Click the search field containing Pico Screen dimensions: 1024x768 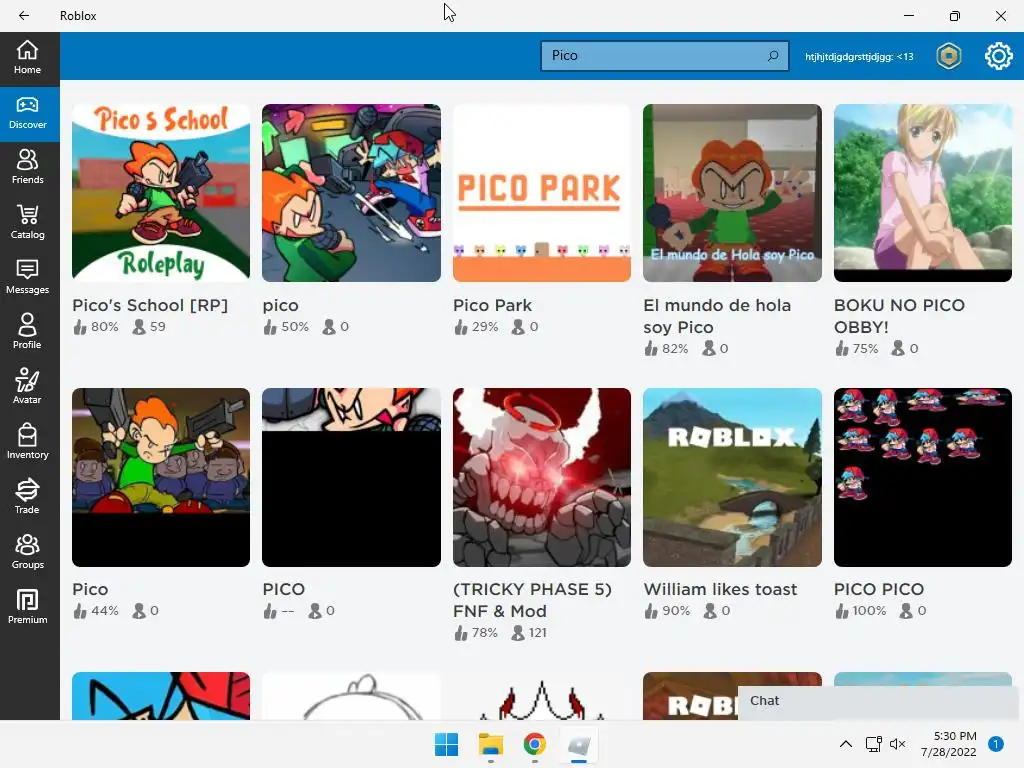click(664, 56)
